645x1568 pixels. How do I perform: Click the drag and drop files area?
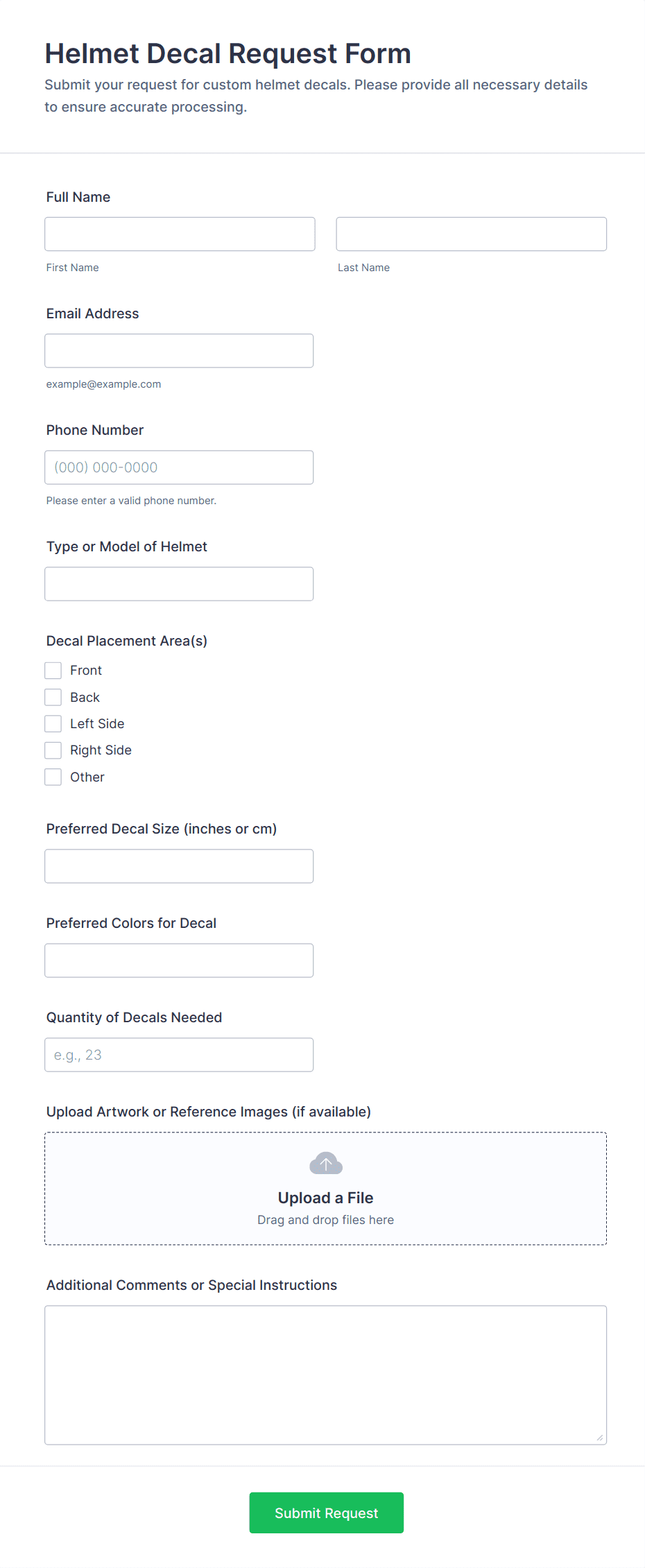[x=325, y=1219]
